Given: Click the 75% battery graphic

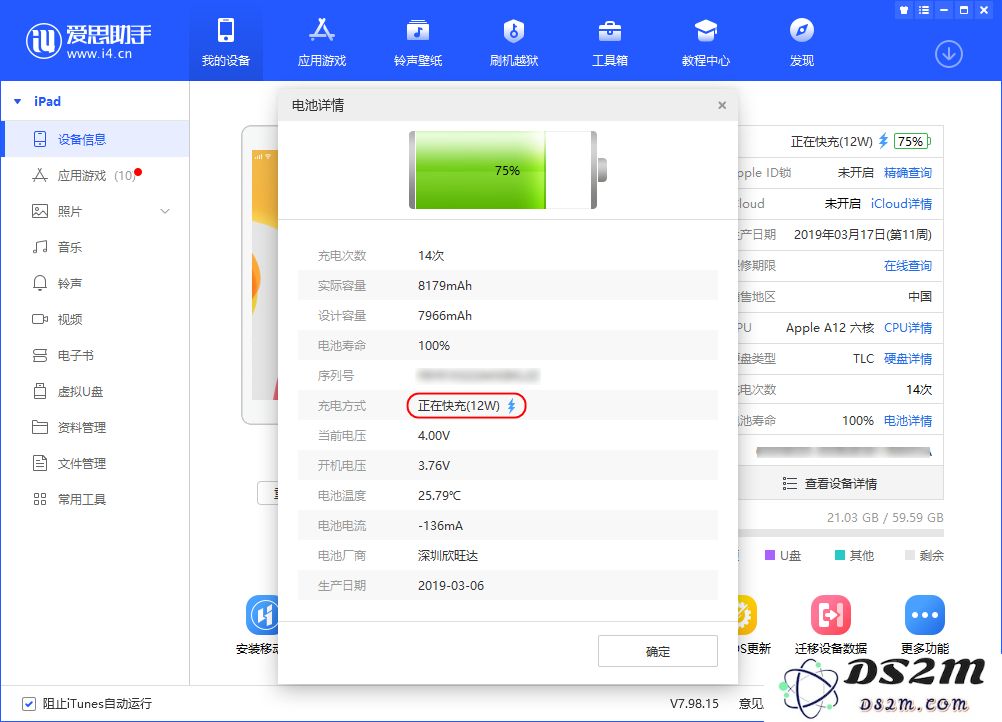Looking at the screenshot, I should (x=507, y=170).
